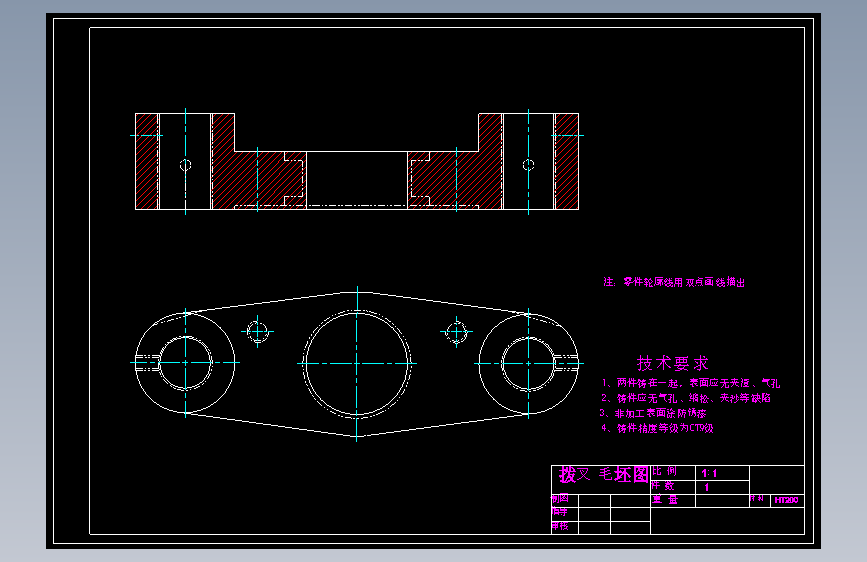
Task: Click the small hole left of center circle
Action: 258,332
